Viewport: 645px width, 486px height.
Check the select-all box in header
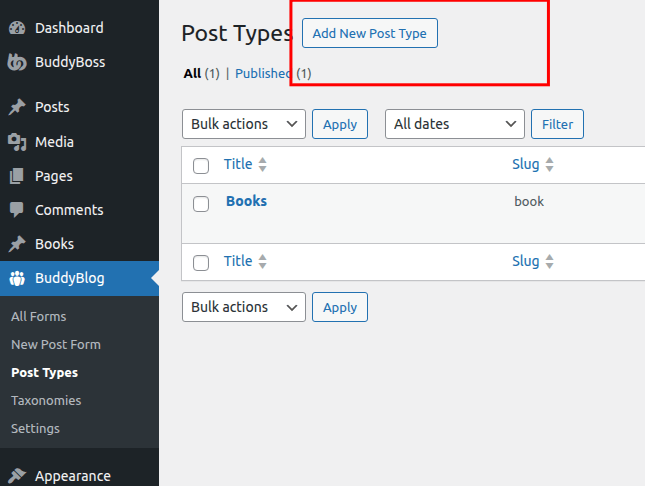coord(201,166)
